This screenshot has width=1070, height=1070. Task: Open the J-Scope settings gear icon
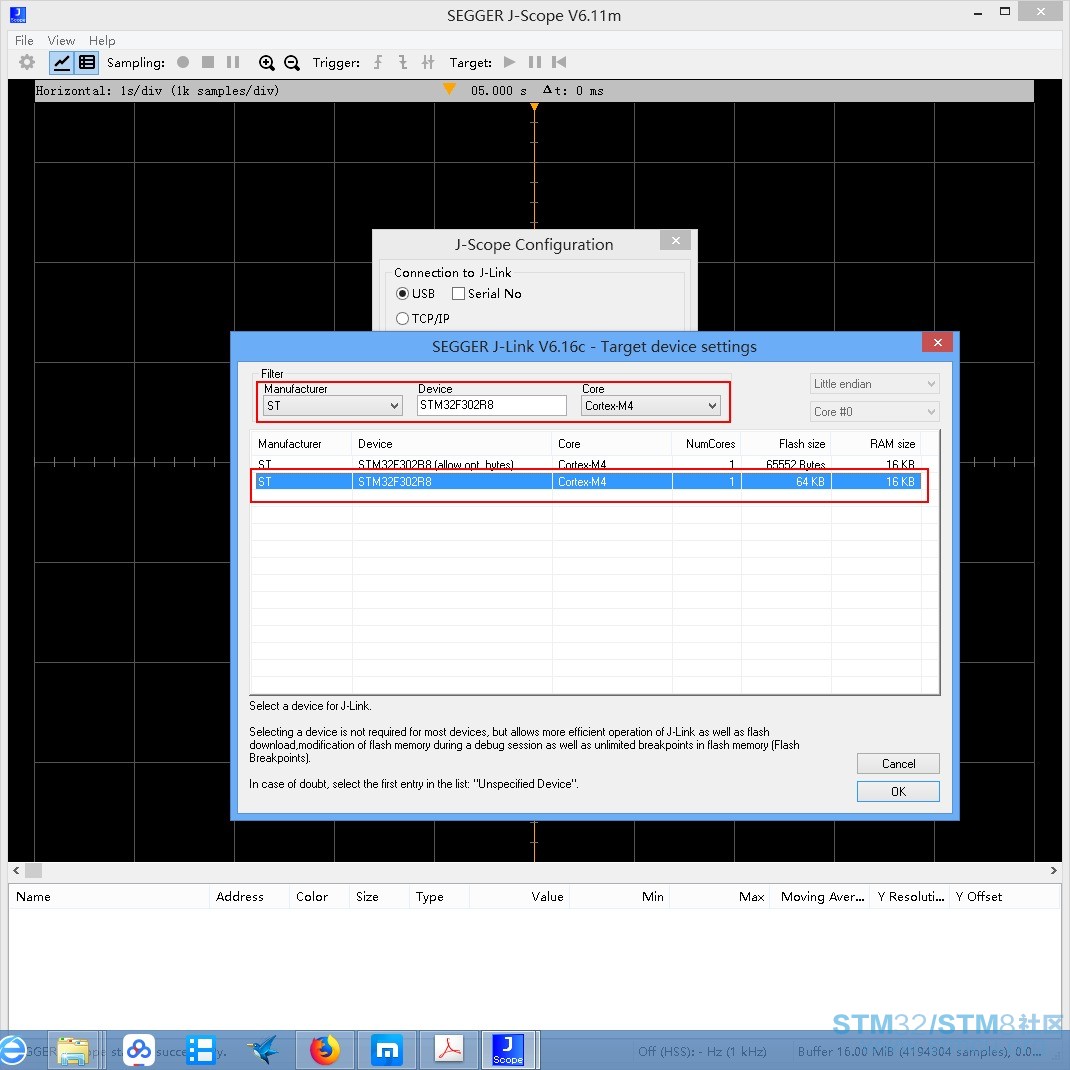[x=27, y=62]
